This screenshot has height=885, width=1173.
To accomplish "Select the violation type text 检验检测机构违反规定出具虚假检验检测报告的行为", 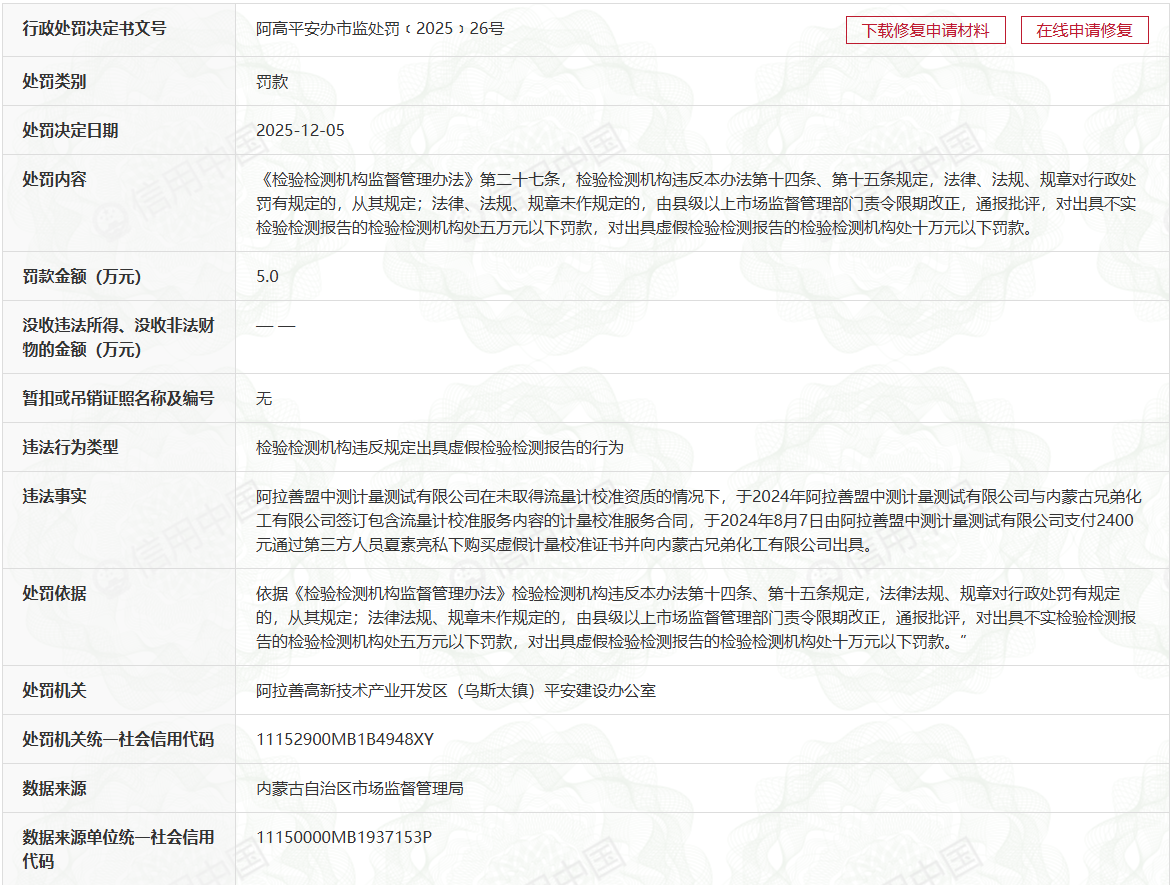I will tap(439, 448).
